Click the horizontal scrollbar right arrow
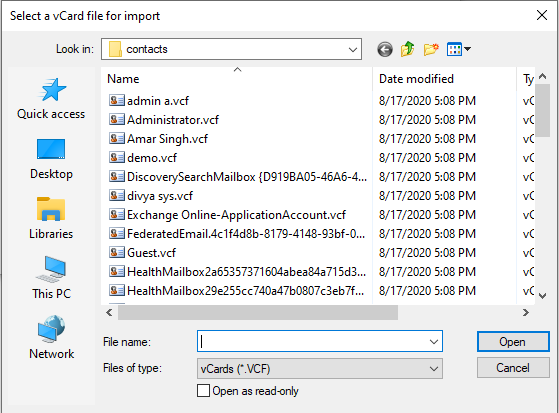This screenshot has height=413, width=559. (x=525, y=312)
